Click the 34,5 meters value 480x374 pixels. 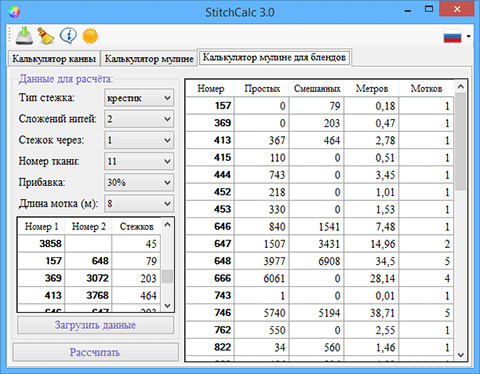tap(372, 261)
